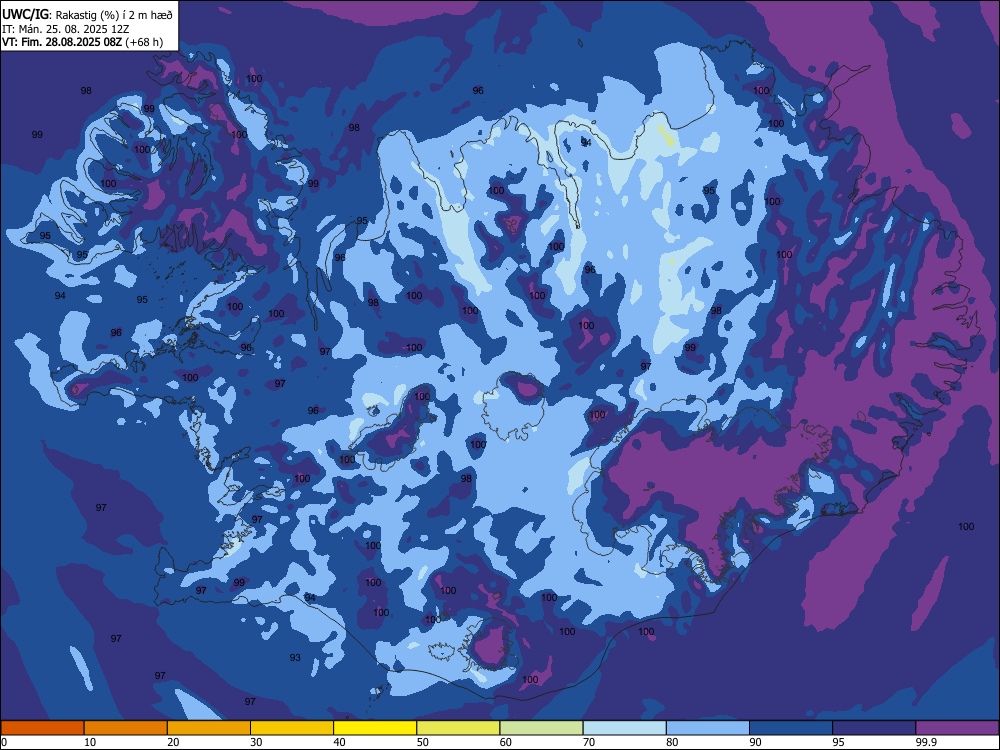Choose the 70–80 pale blue legend swatch
1000x750 pixels.
(x=624, y=728)
